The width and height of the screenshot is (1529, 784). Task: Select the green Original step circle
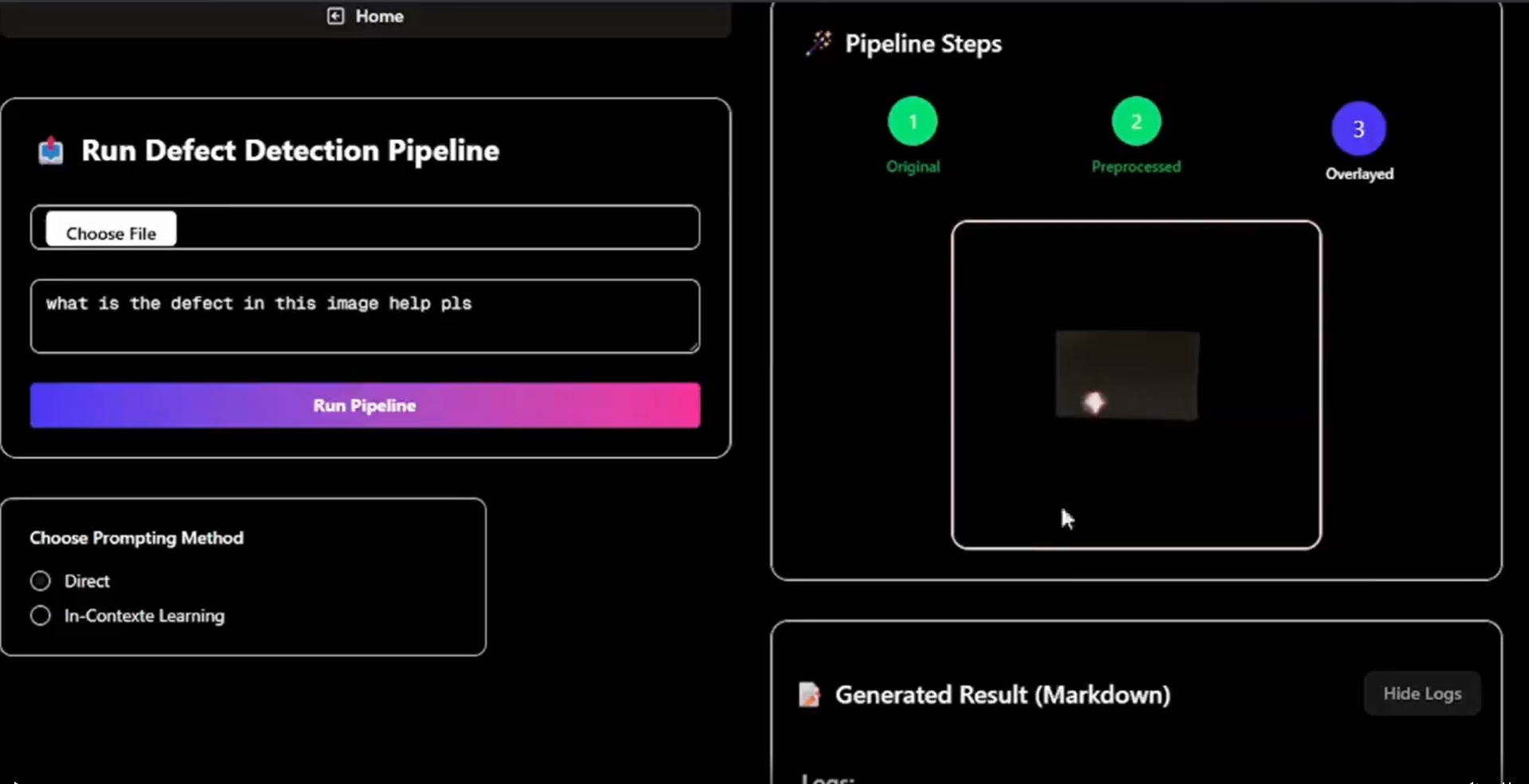(x=912, y=121)
